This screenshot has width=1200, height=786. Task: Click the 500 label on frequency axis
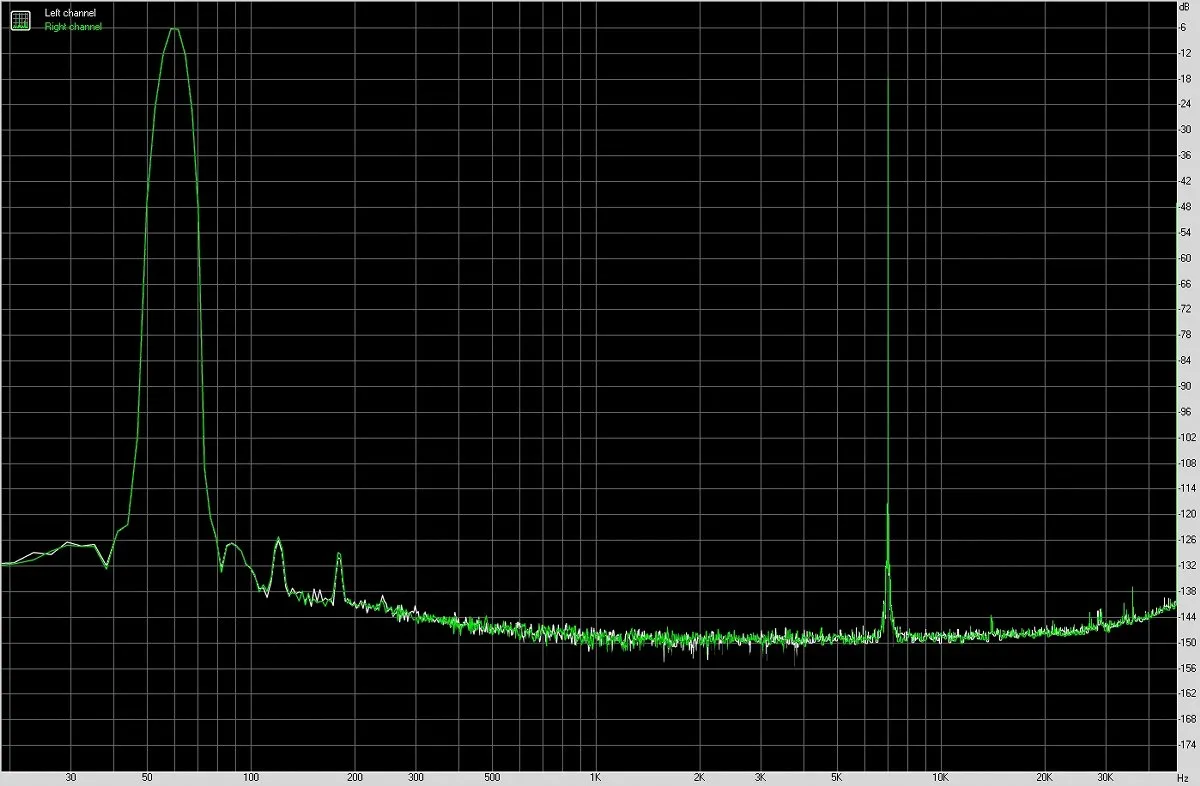point(491,777)
